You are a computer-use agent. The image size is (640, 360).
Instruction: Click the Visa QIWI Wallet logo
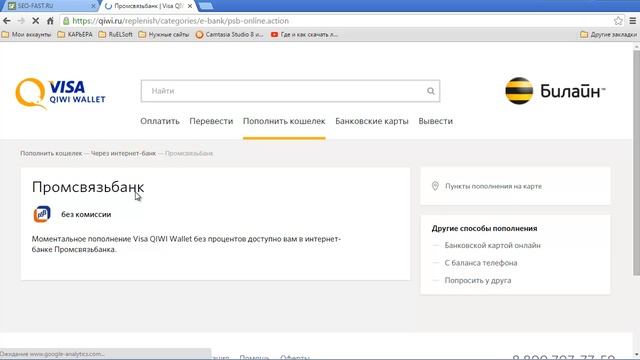pos(60,93)
